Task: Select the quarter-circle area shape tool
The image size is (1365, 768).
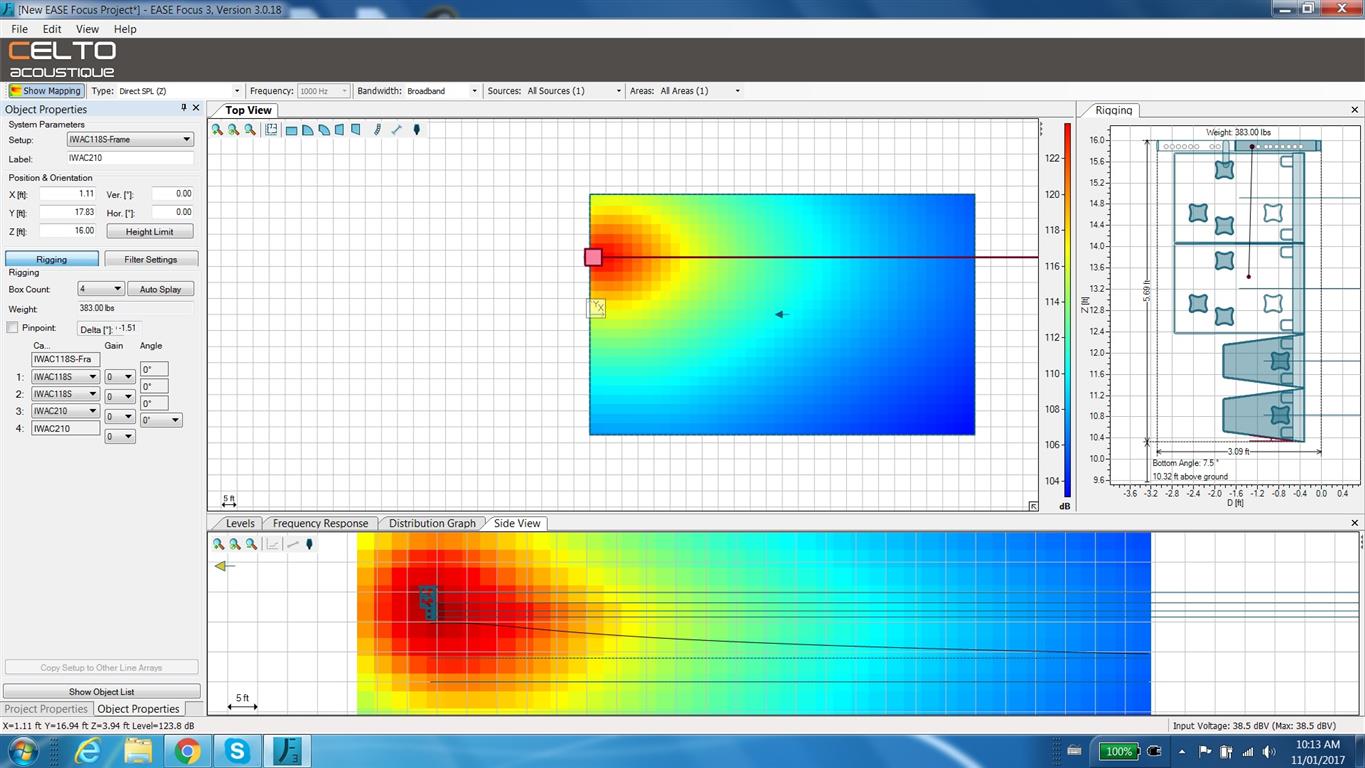Action: pos(308,130)
